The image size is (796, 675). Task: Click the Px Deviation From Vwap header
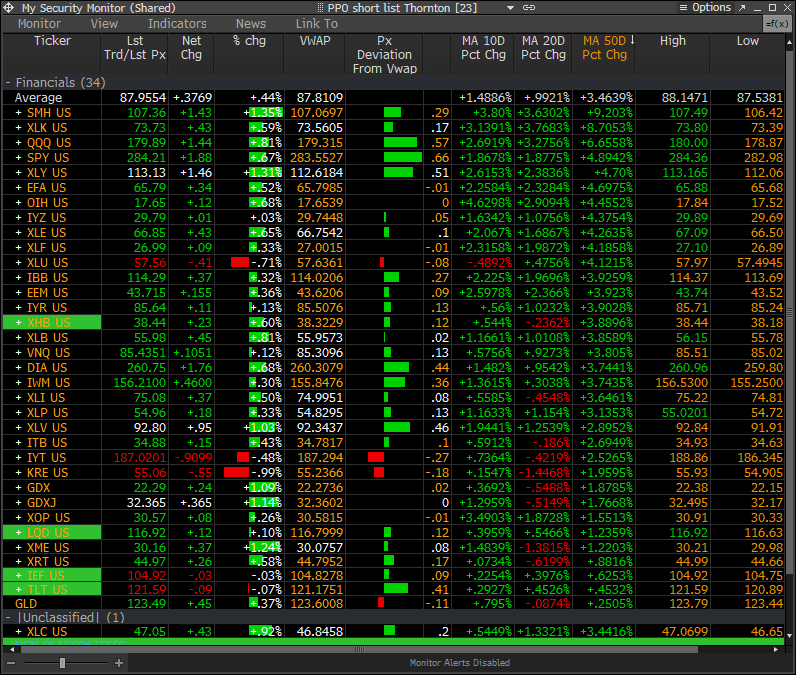[x=384, y=55]
